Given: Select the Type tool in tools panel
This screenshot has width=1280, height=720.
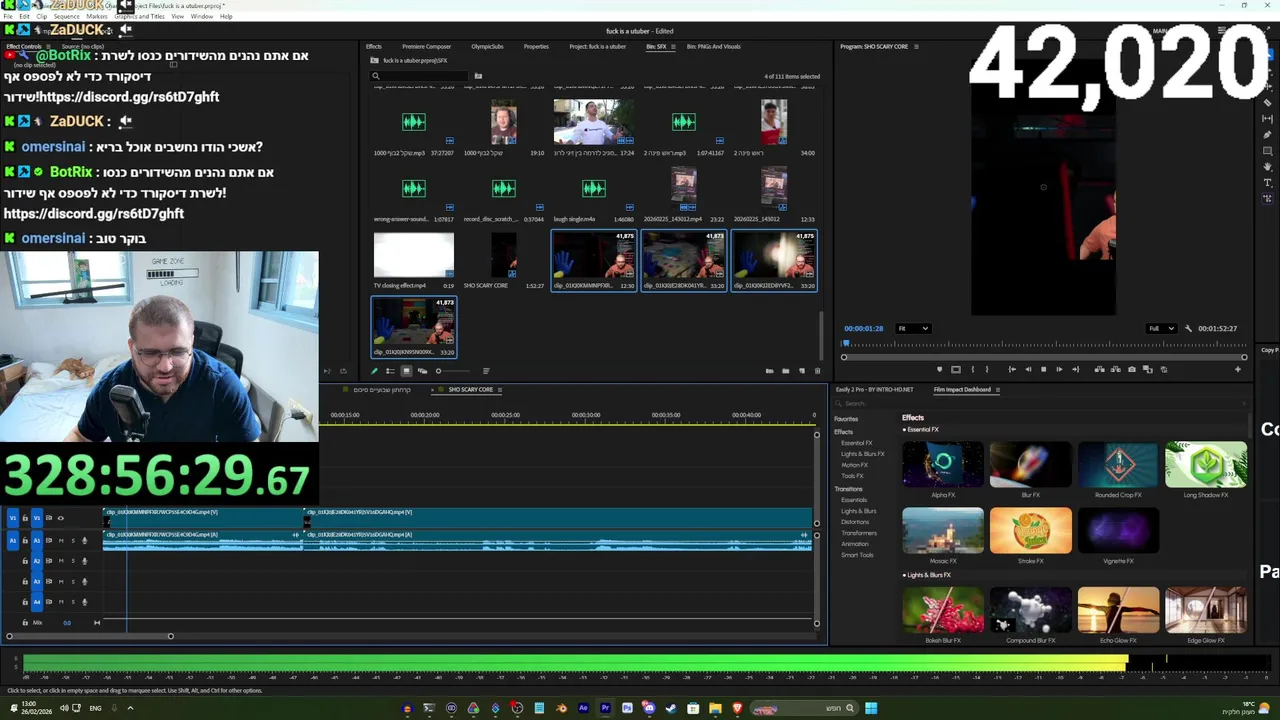Looking at the screenshot, I should coord(1268,183).
